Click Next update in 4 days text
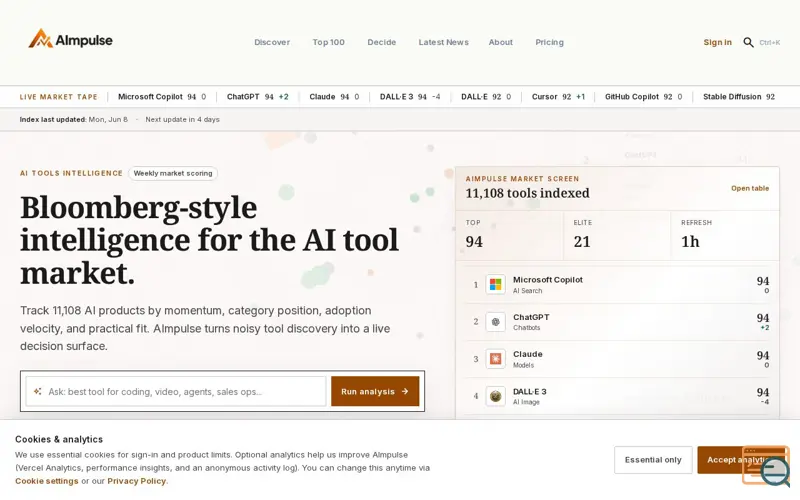 pos(182,119)
